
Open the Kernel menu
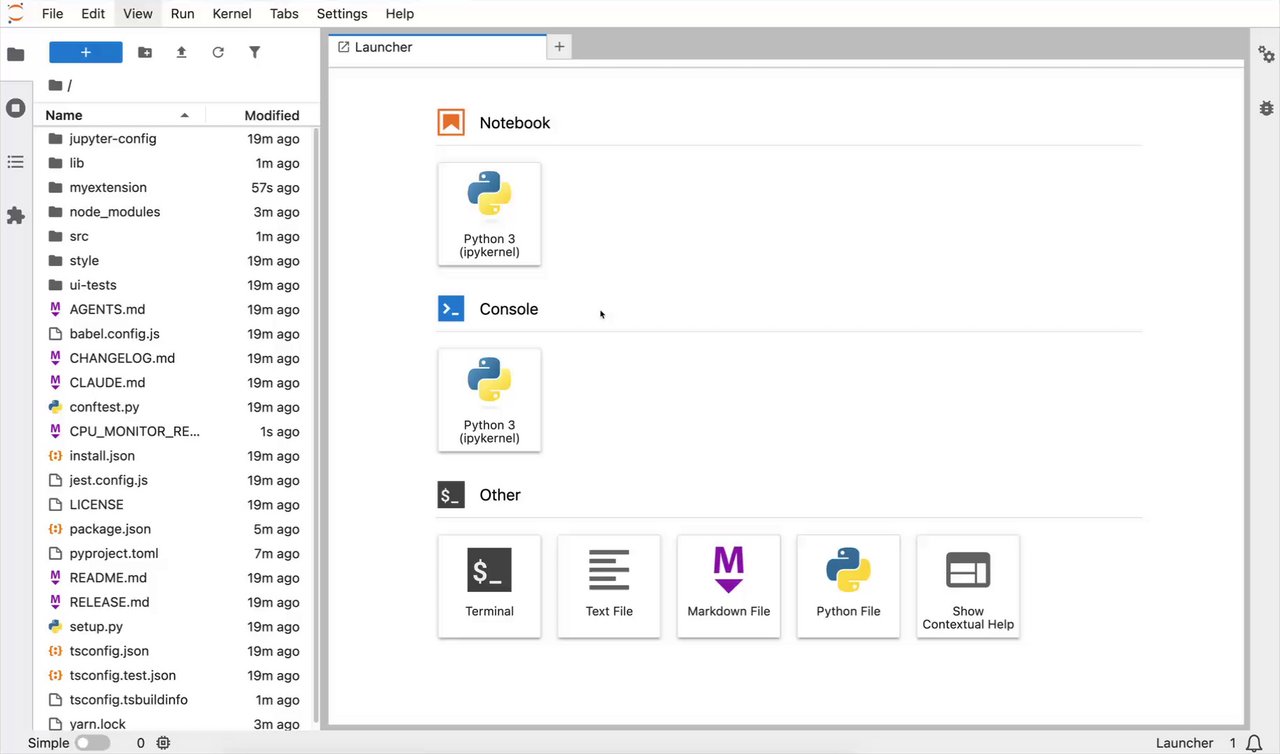pyautogui.click(x=232, y=14)
